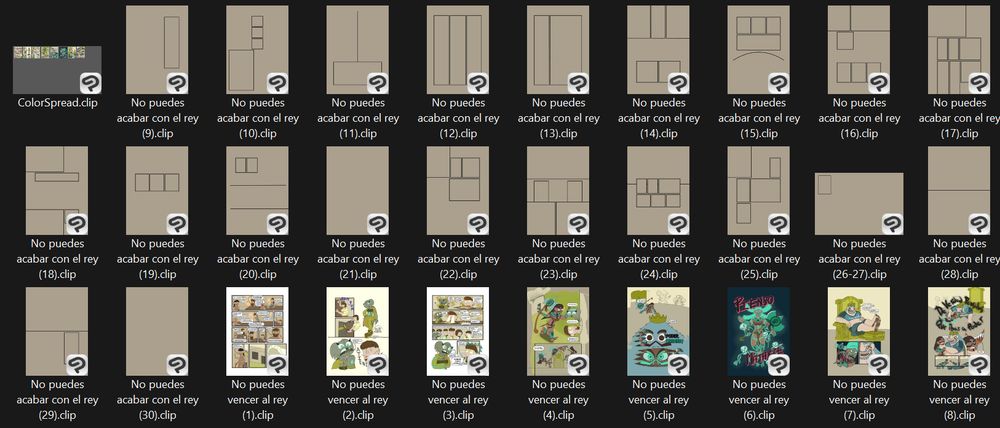The height and width of the screenshot is (428, 1000).
Task: Click Clip Studio badge on vencer (6).clip
Action: (x=779, y=365)
